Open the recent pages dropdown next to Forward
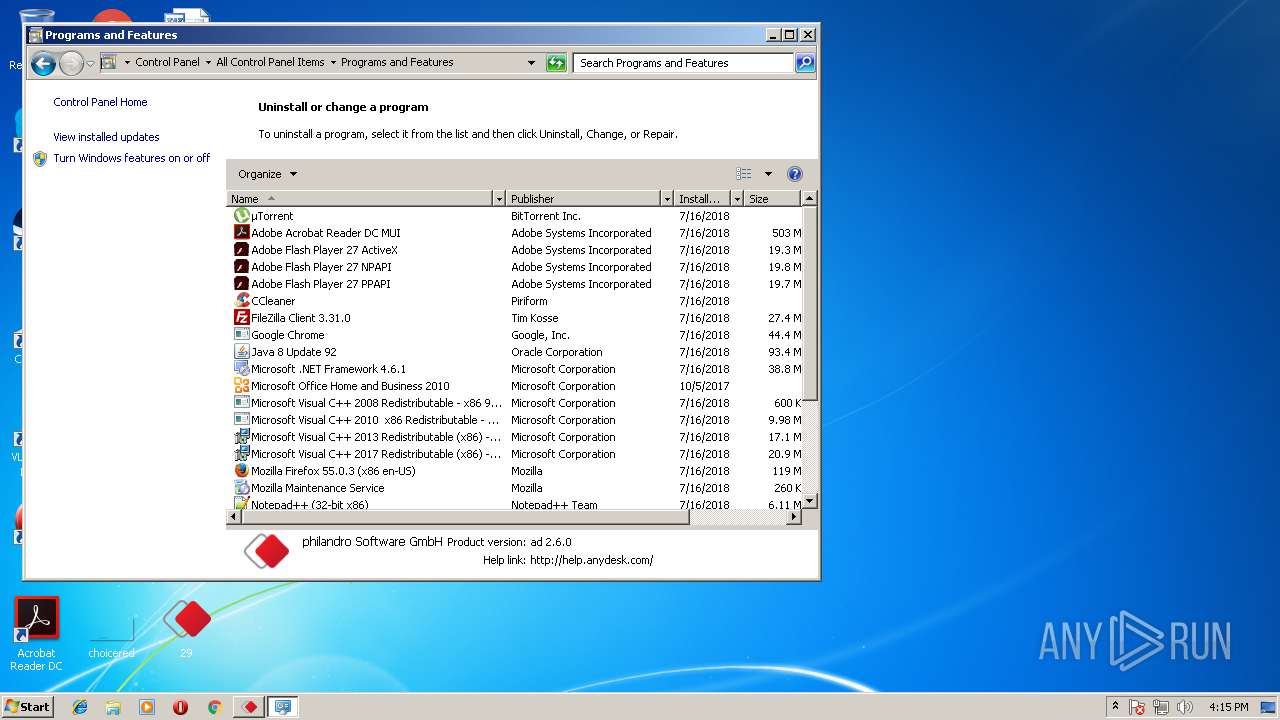Screen dimensions: 1280x720 pyautogui.click(x=91, y=64)
